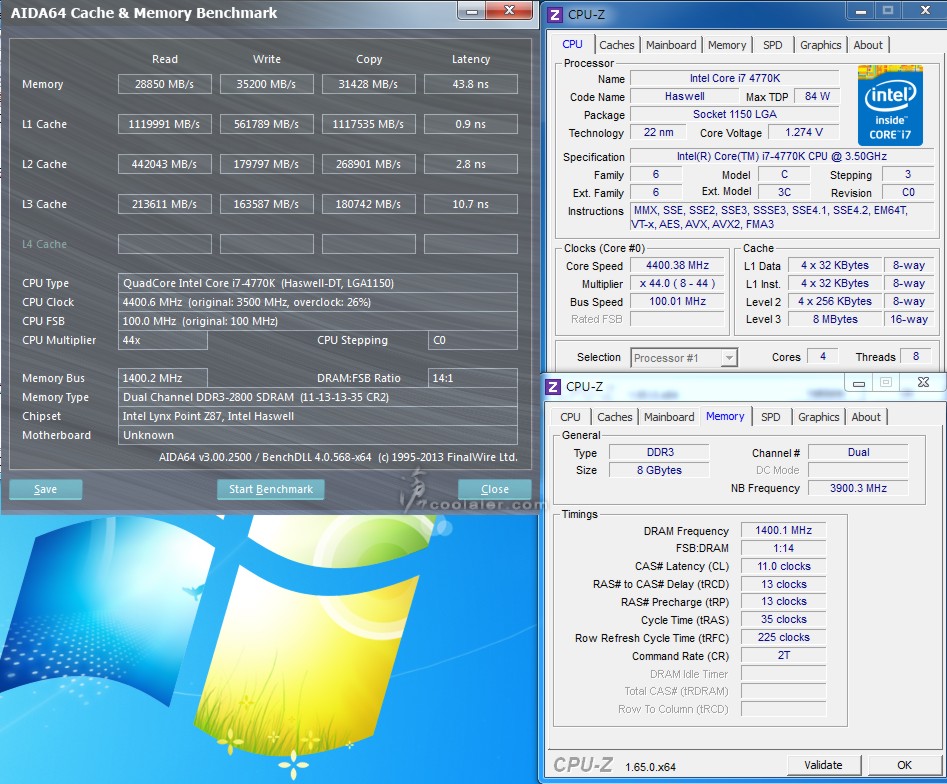This screenshot has width=947, height=784.
Task: Open About tab in upper CPU-Z window
Action: (x=868, y=45)
